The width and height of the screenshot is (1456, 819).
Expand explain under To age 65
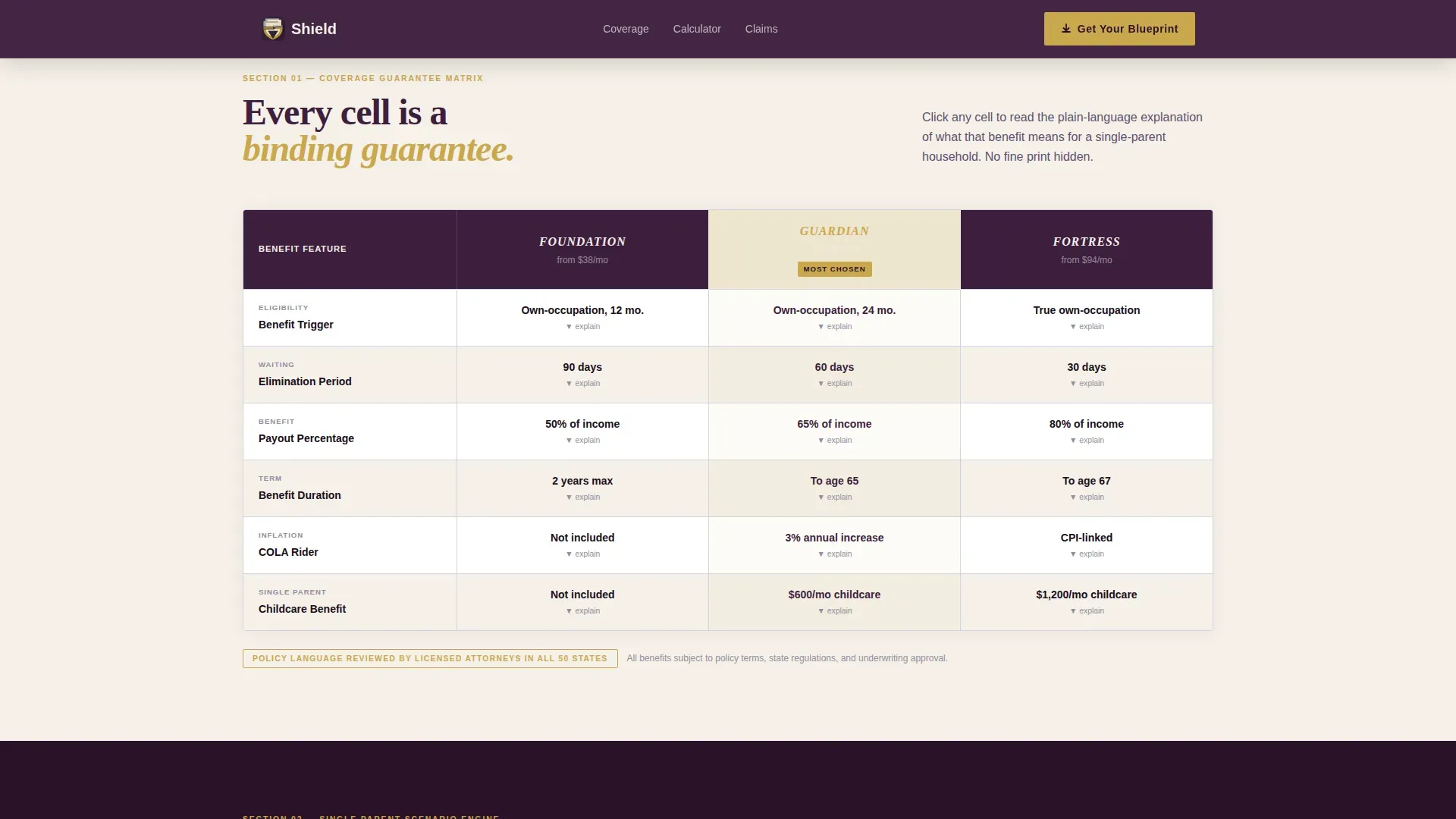point(834,497)
